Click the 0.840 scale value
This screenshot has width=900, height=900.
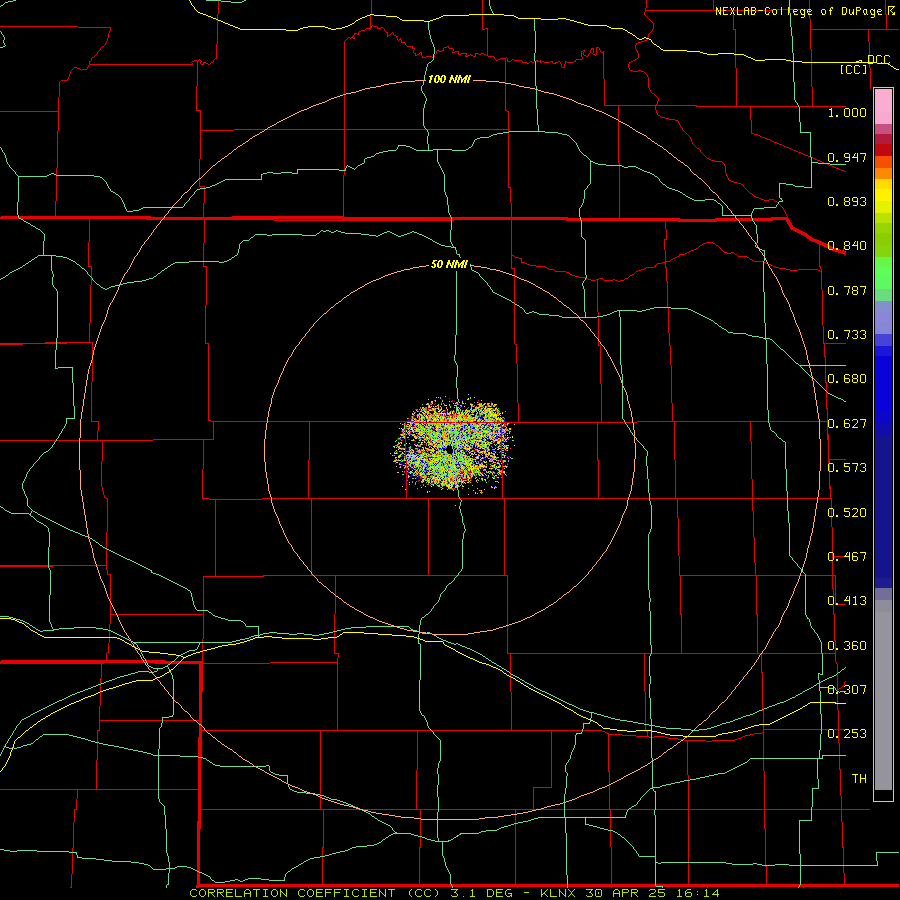[847, 246]
